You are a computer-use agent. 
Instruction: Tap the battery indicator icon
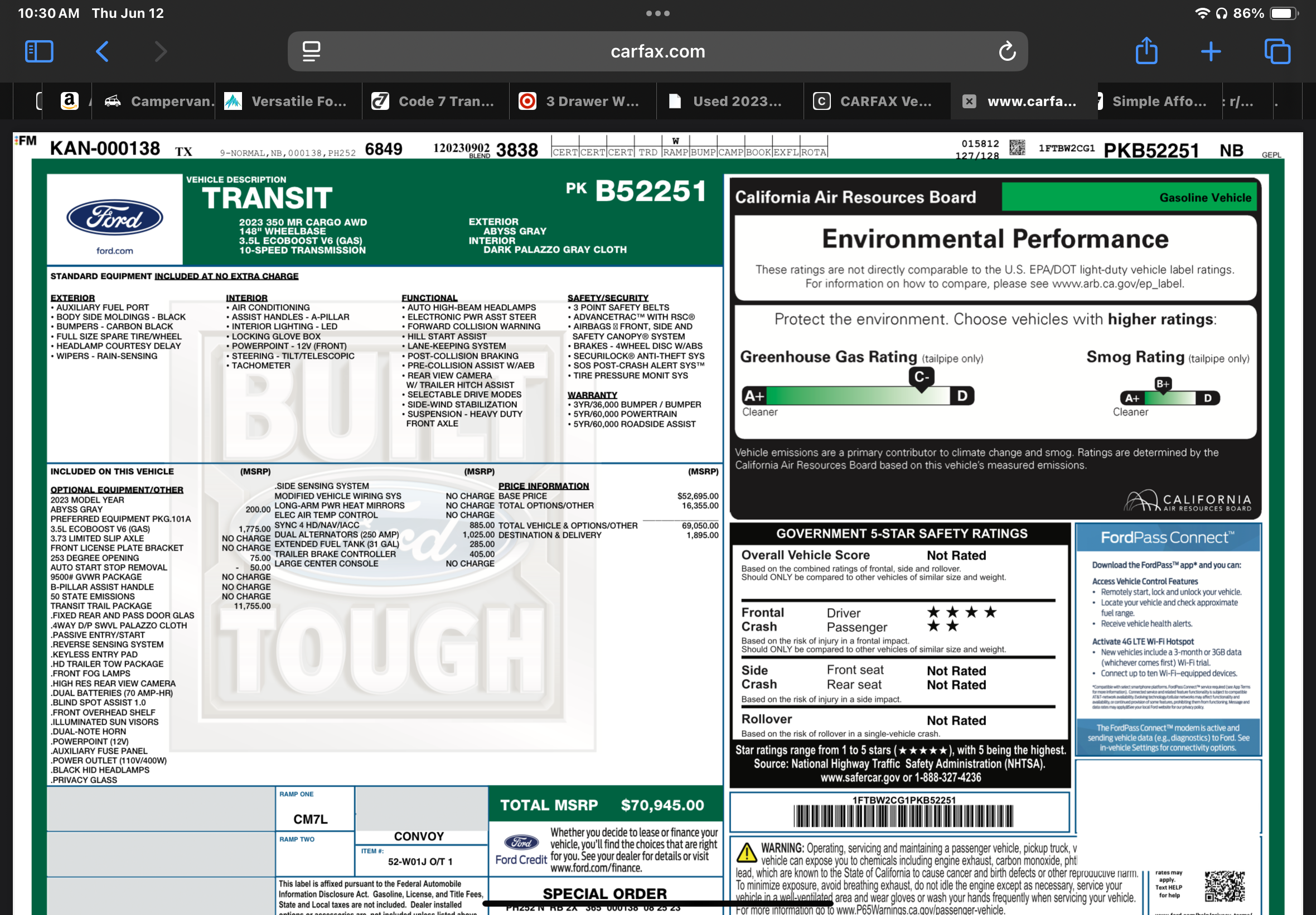1284,13
